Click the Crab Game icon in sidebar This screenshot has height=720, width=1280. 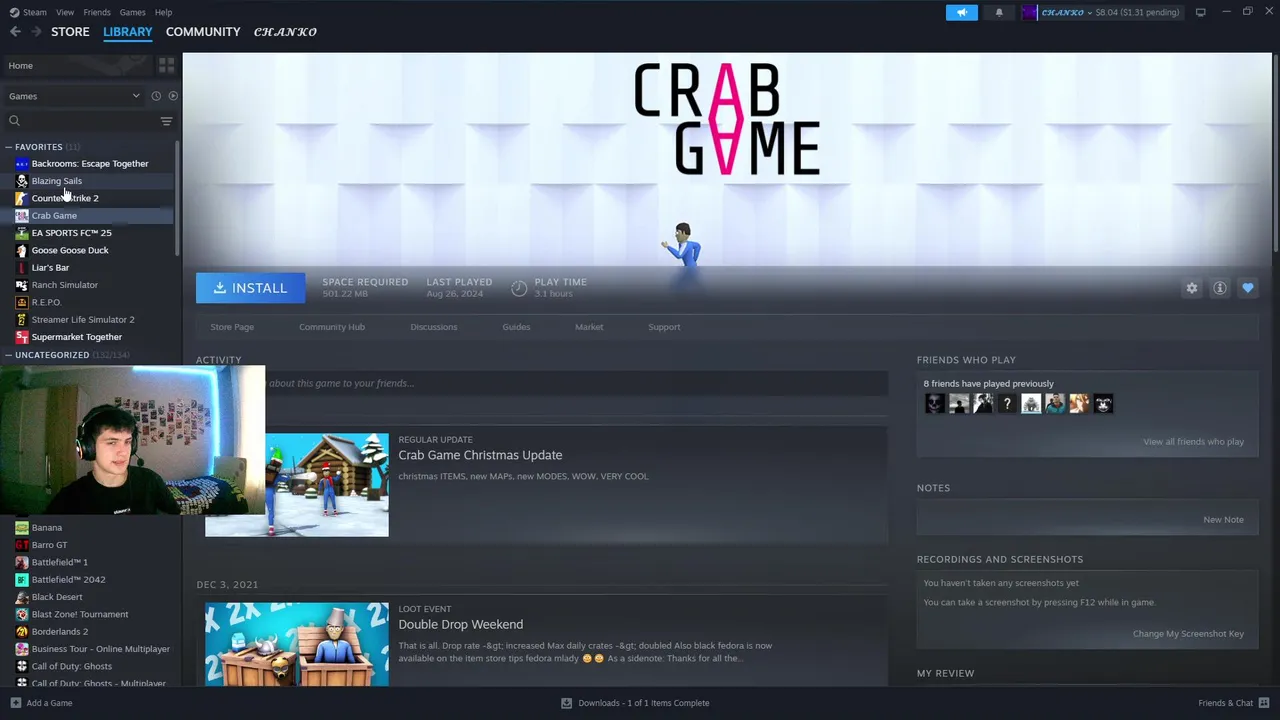pos(22,216)
